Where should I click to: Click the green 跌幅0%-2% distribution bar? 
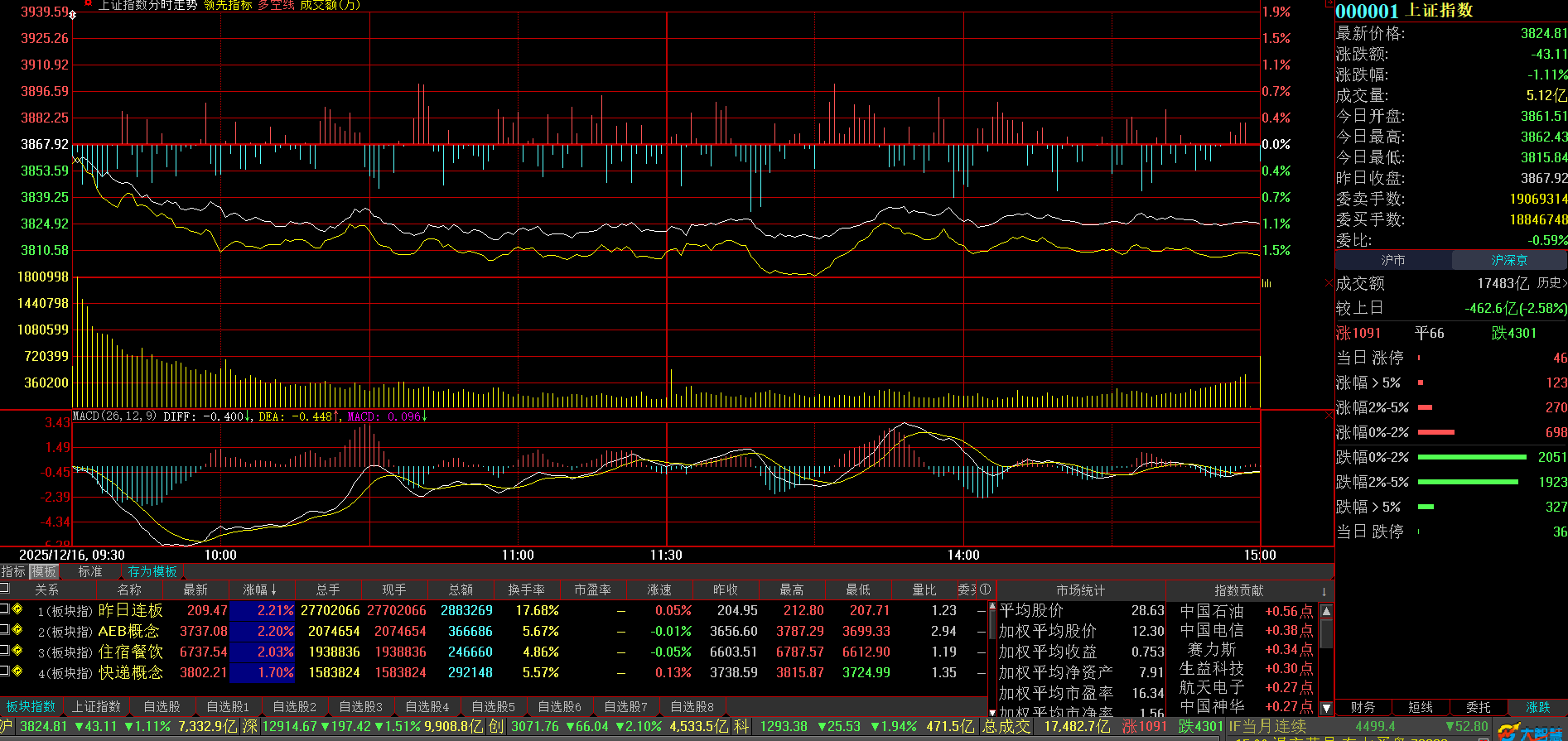coord(1472,457)
